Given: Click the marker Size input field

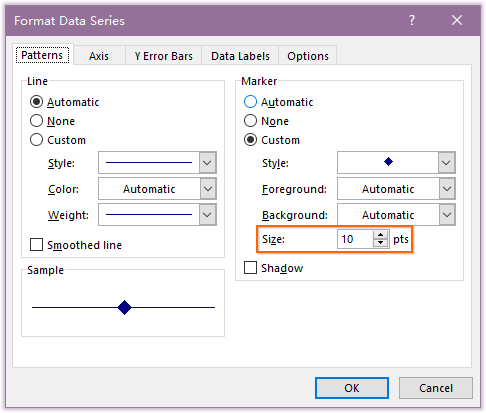Looking at the screenshot, I should click(355, 239).
